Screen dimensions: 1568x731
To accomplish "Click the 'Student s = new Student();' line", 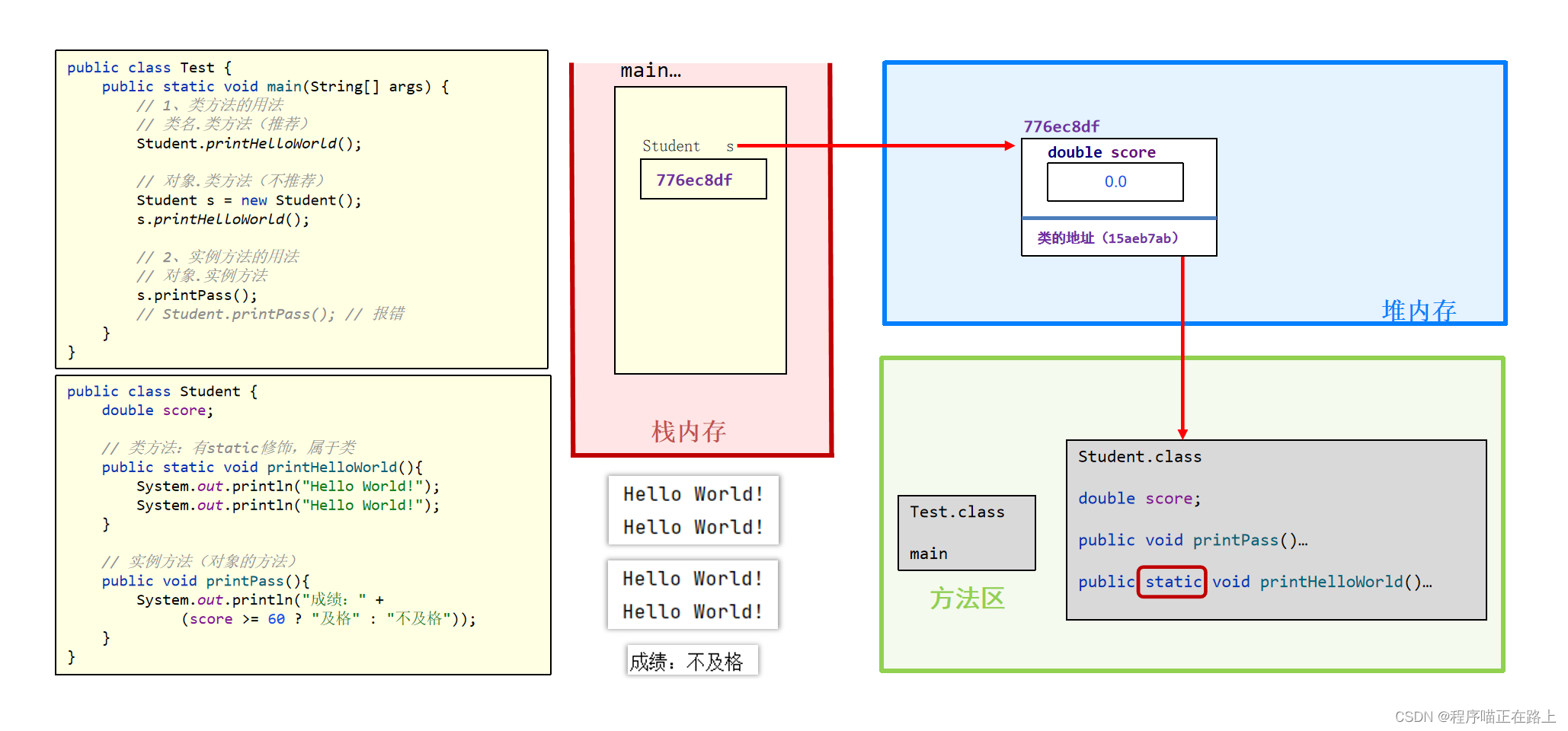I will point(249,200).
